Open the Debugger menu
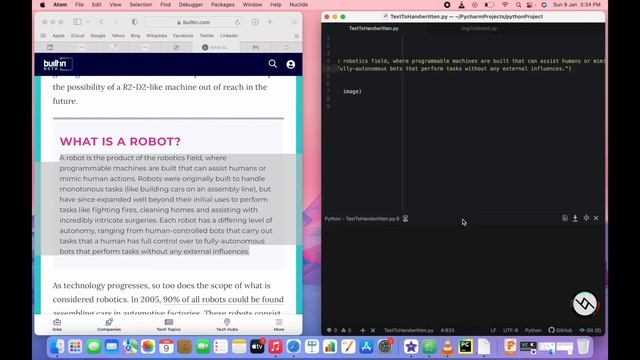Viewport: 640px width, 360px height. point(190,4)
